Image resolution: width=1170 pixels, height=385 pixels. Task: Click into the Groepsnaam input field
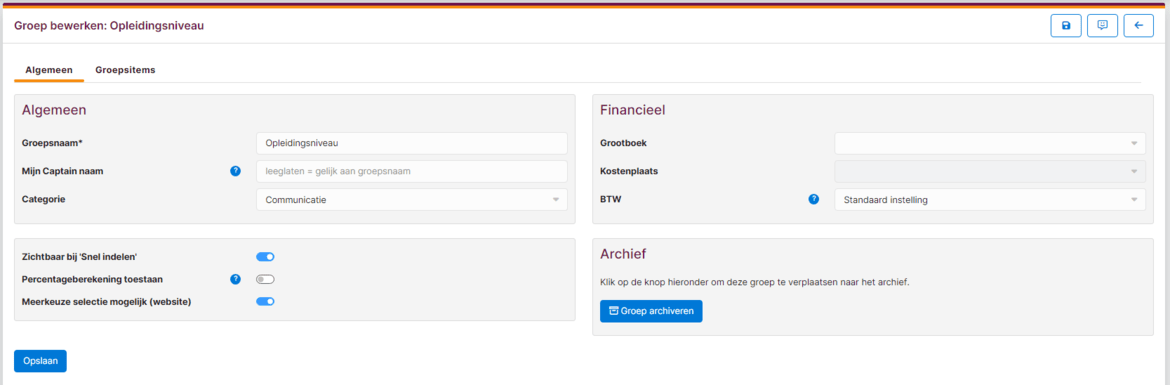click(411, 143)
